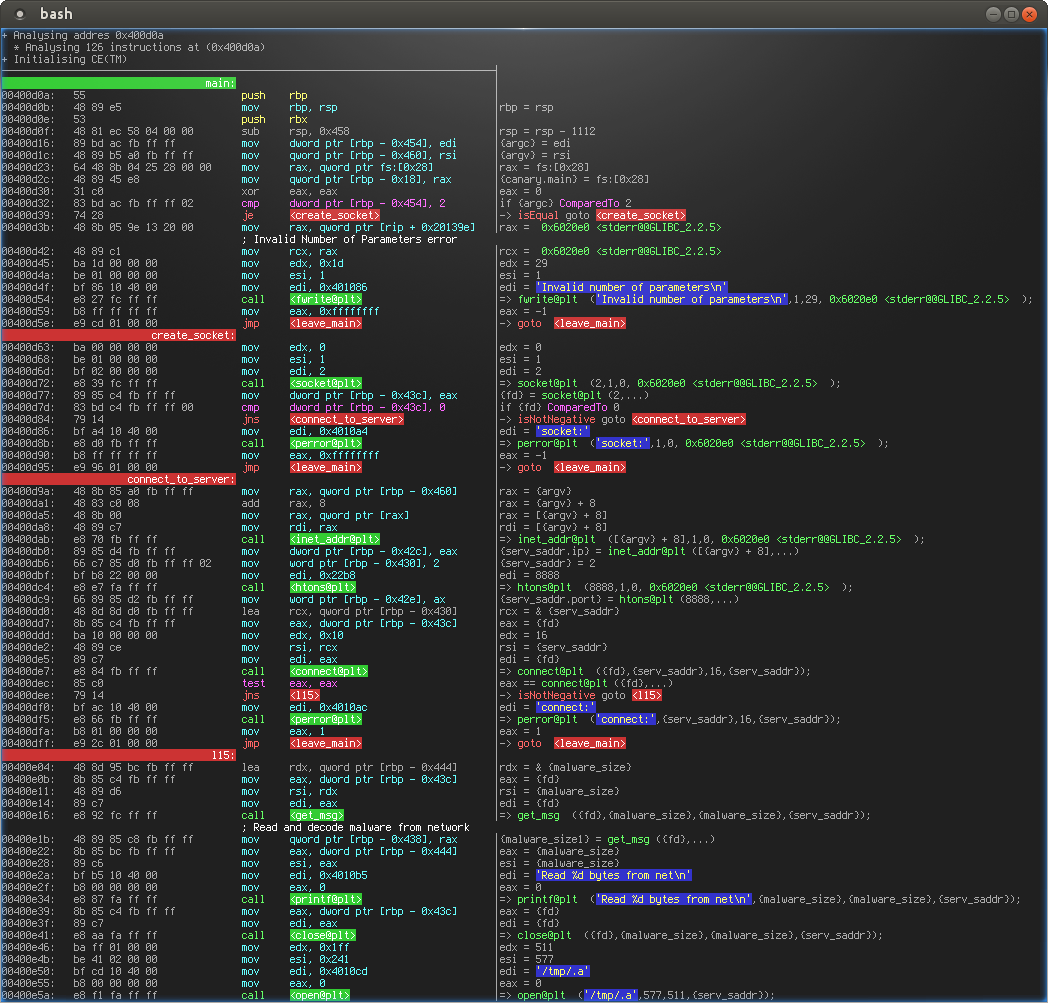The image size is (1048, 1003).
Task: Click '/tmp/.a' string in the 'edi =' line
Action: pyautogui.click(x=563, y=972)
